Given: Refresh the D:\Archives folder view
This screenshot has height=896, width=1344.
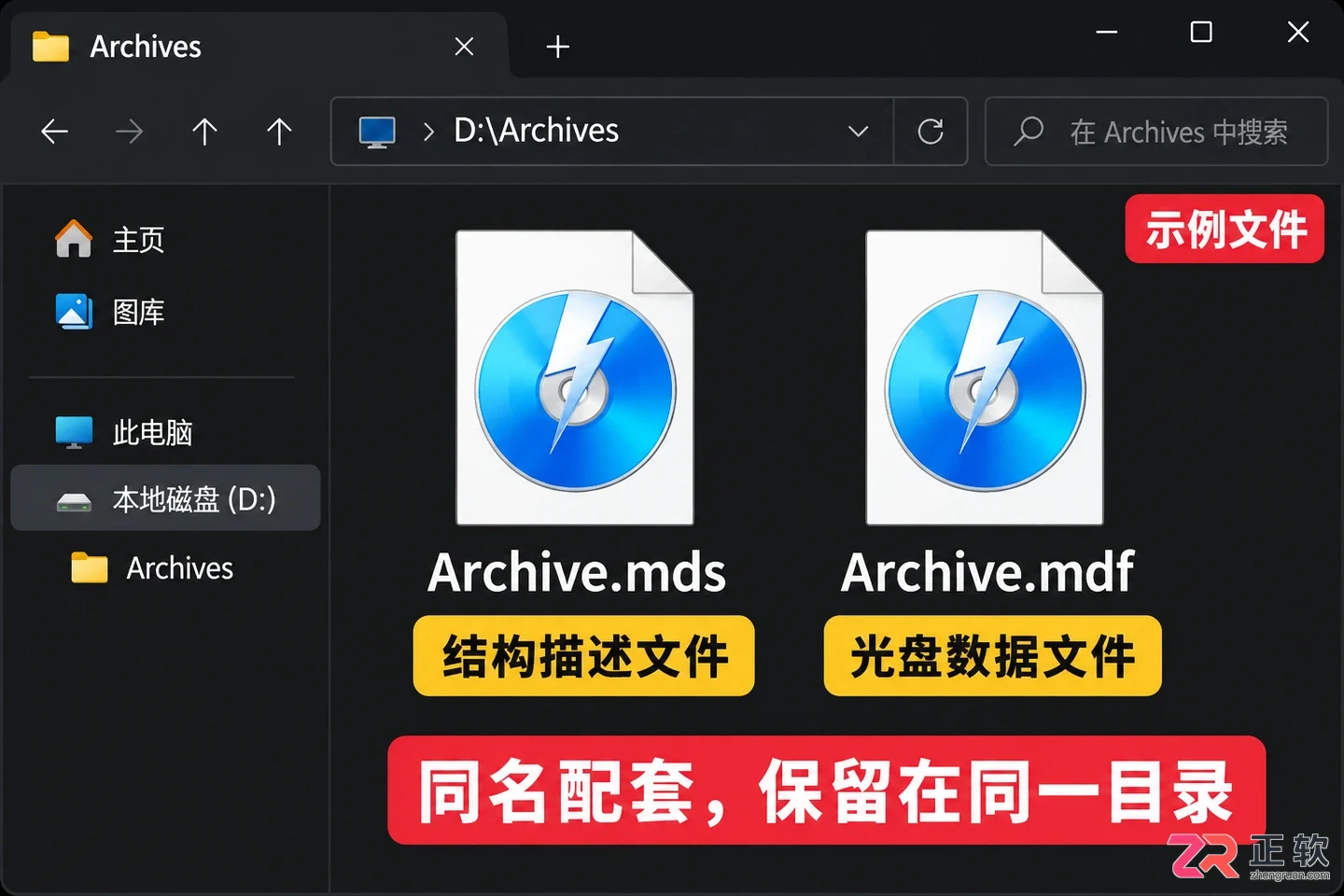Looking at the screenshot, I should point(931,132).
